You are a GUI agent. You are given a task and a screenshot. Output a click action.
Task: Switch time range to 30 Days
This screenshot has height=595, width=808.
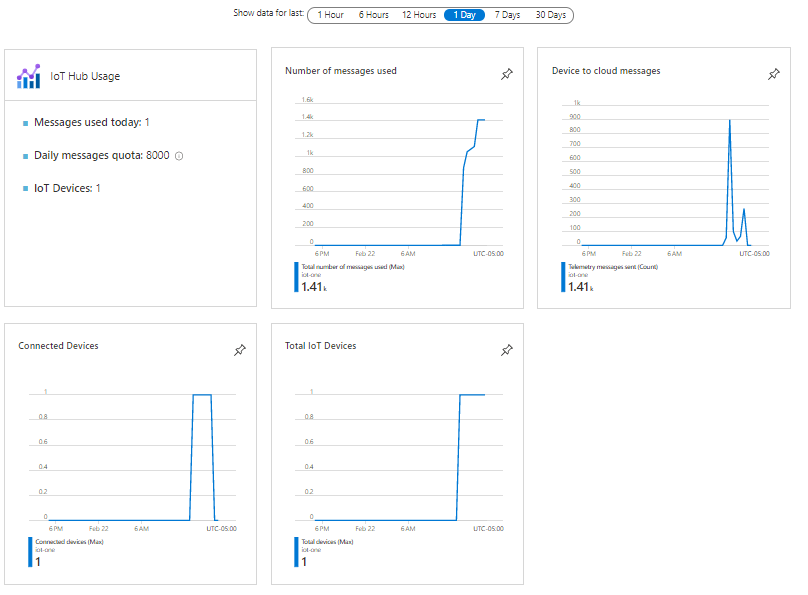click(551, 15)
